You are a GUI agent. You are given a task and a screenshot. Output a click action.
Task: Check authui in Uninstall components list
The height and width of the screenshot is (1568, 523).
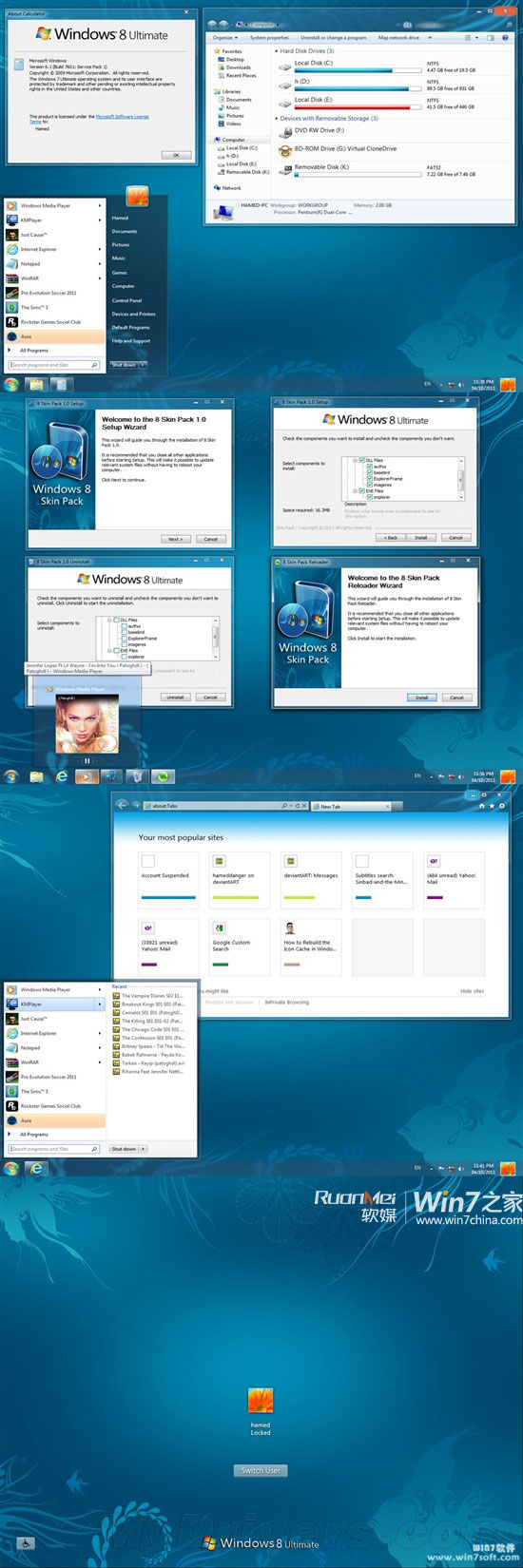coord(124,626)
